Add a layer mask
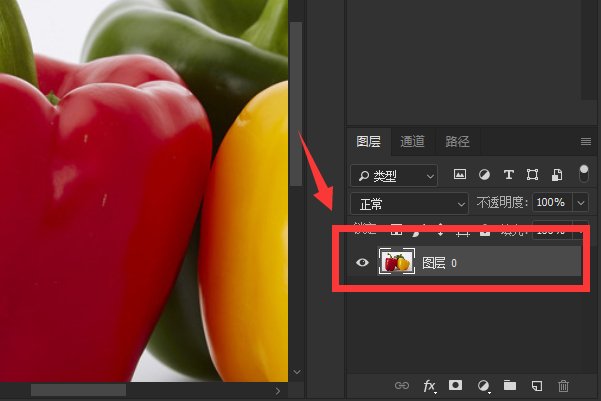 coord(456,385)
